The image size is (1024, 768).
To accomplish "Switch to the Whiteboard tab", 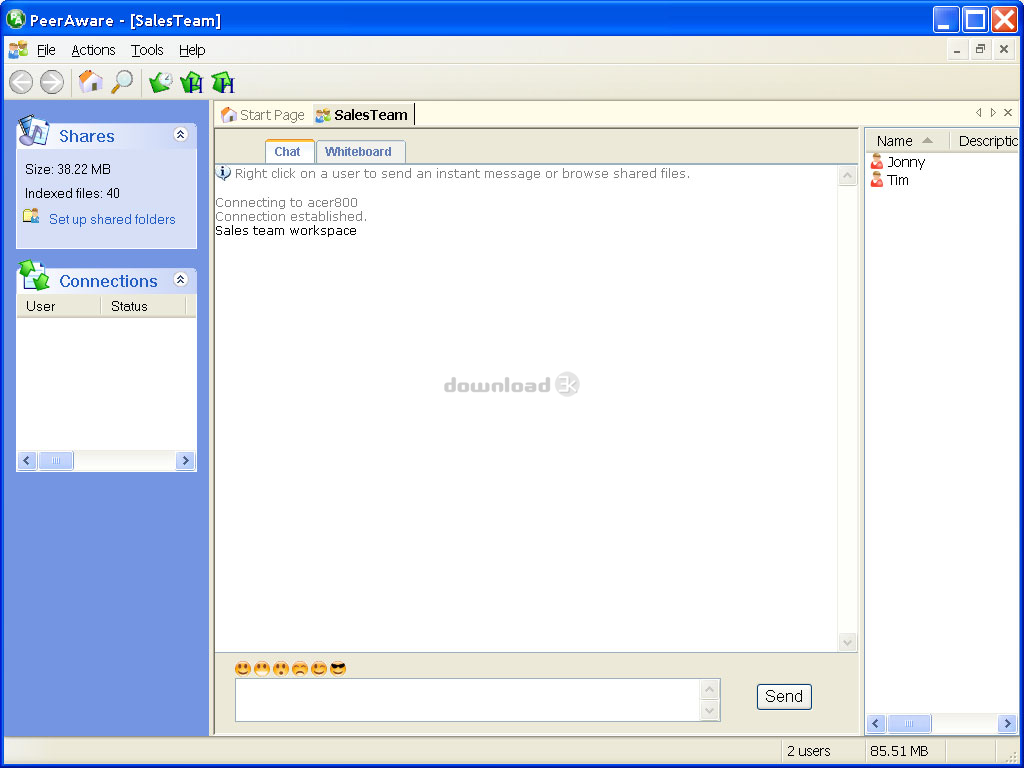I will (358, 152).
